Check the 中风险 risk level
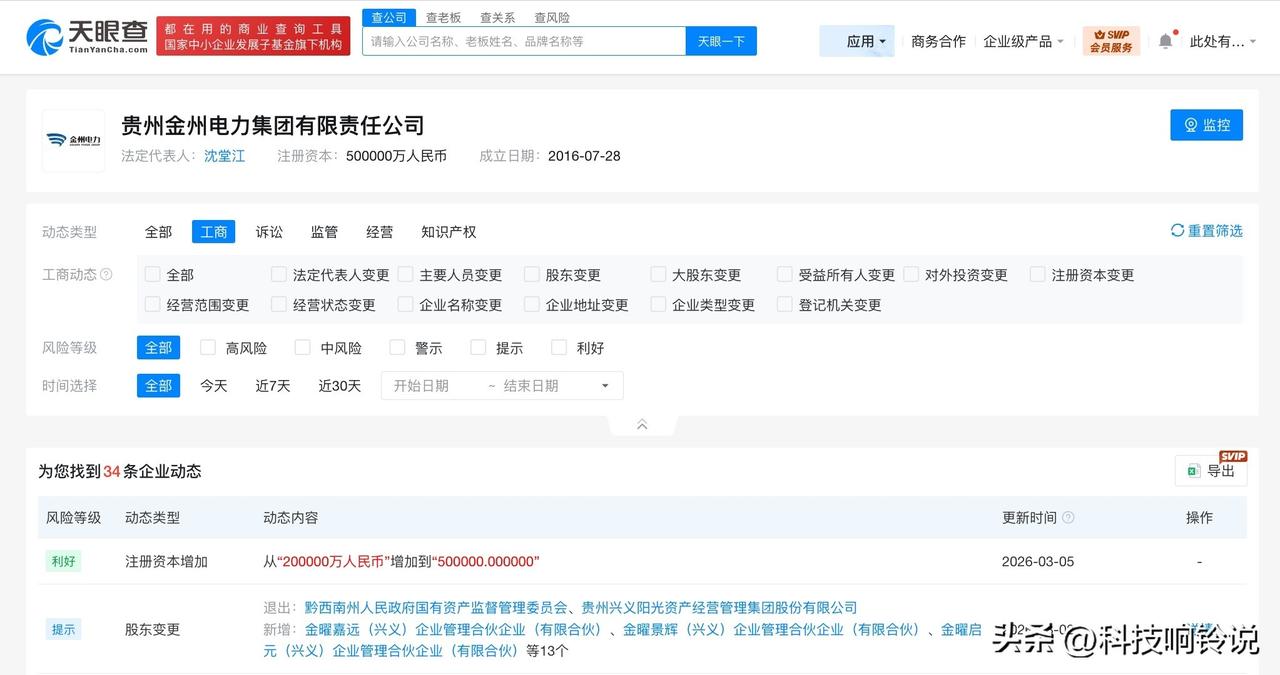The width and height of the screenshot is (1280, 675). pos(302,347)
